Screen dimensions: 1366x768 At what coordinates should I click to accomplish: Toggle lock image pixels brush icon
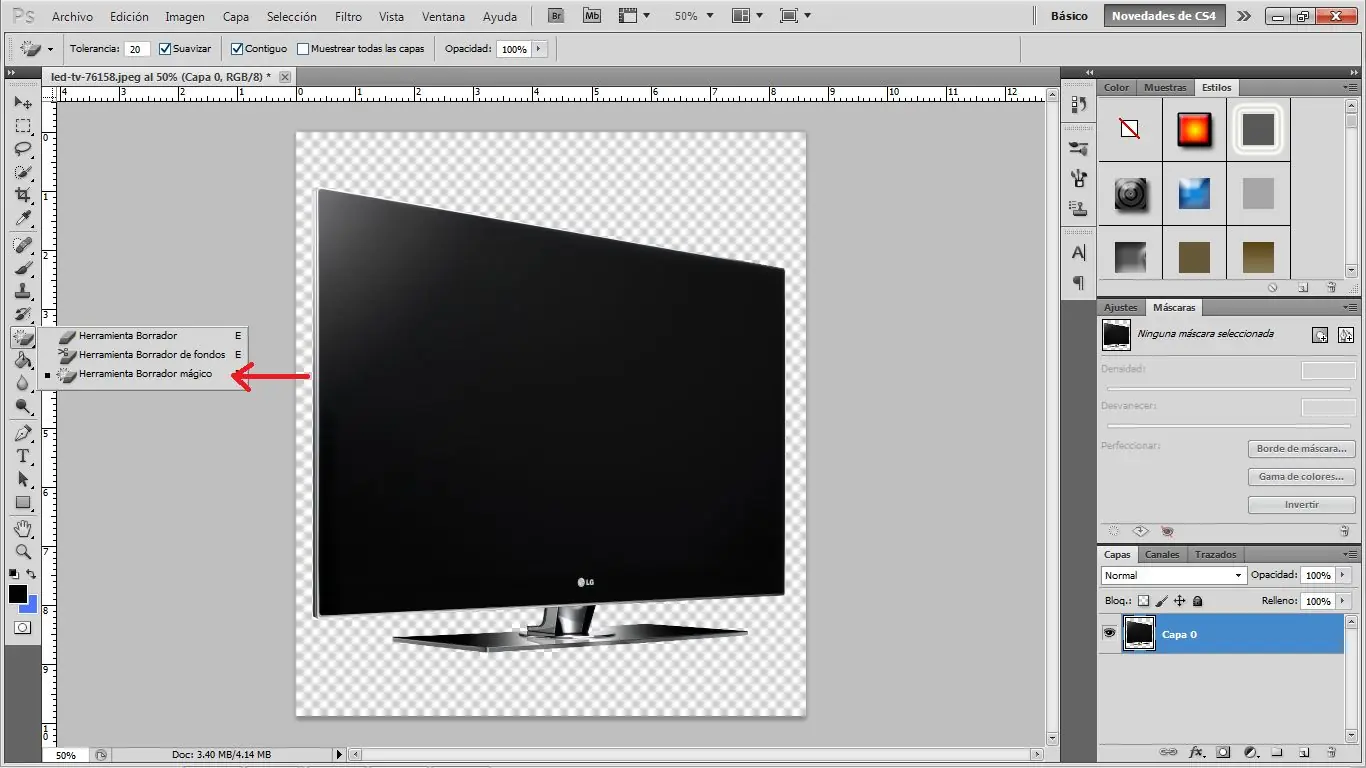[x=1161, y=601]
